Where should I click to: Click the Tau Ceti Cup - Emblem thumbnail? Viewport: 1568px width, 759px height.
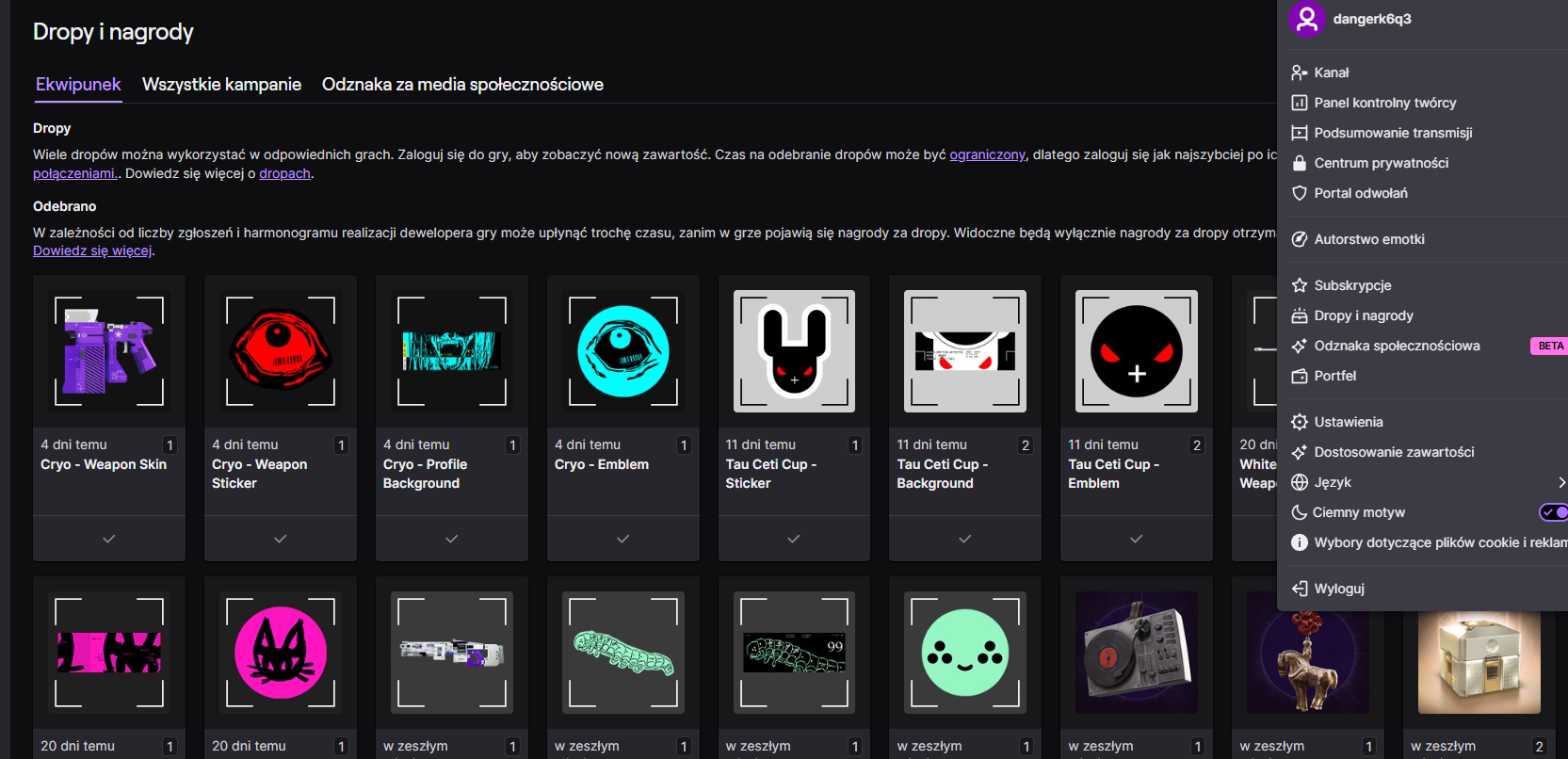(x=1136, y=351)
